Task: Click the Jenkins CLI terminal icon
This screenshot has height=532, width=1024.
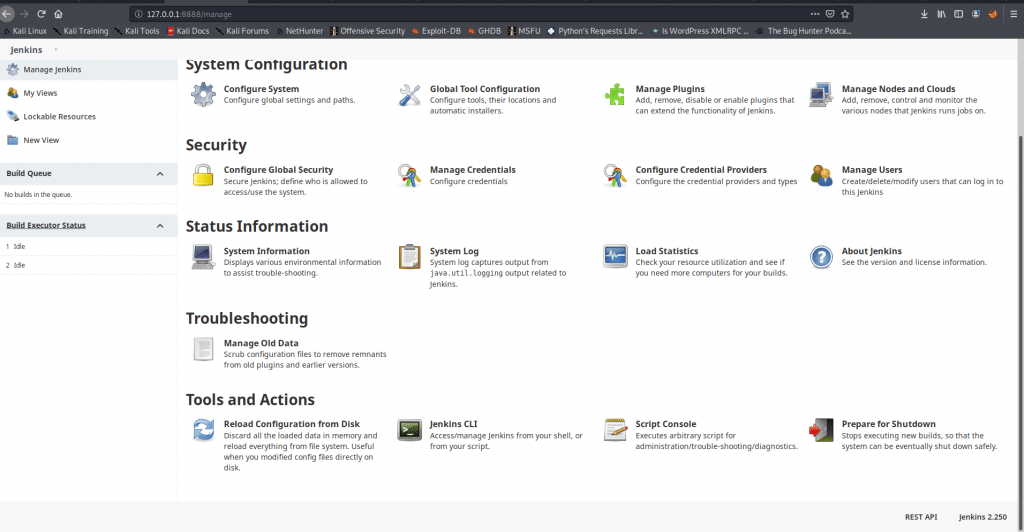Action: pyautogui.click(x=409, y=430)
